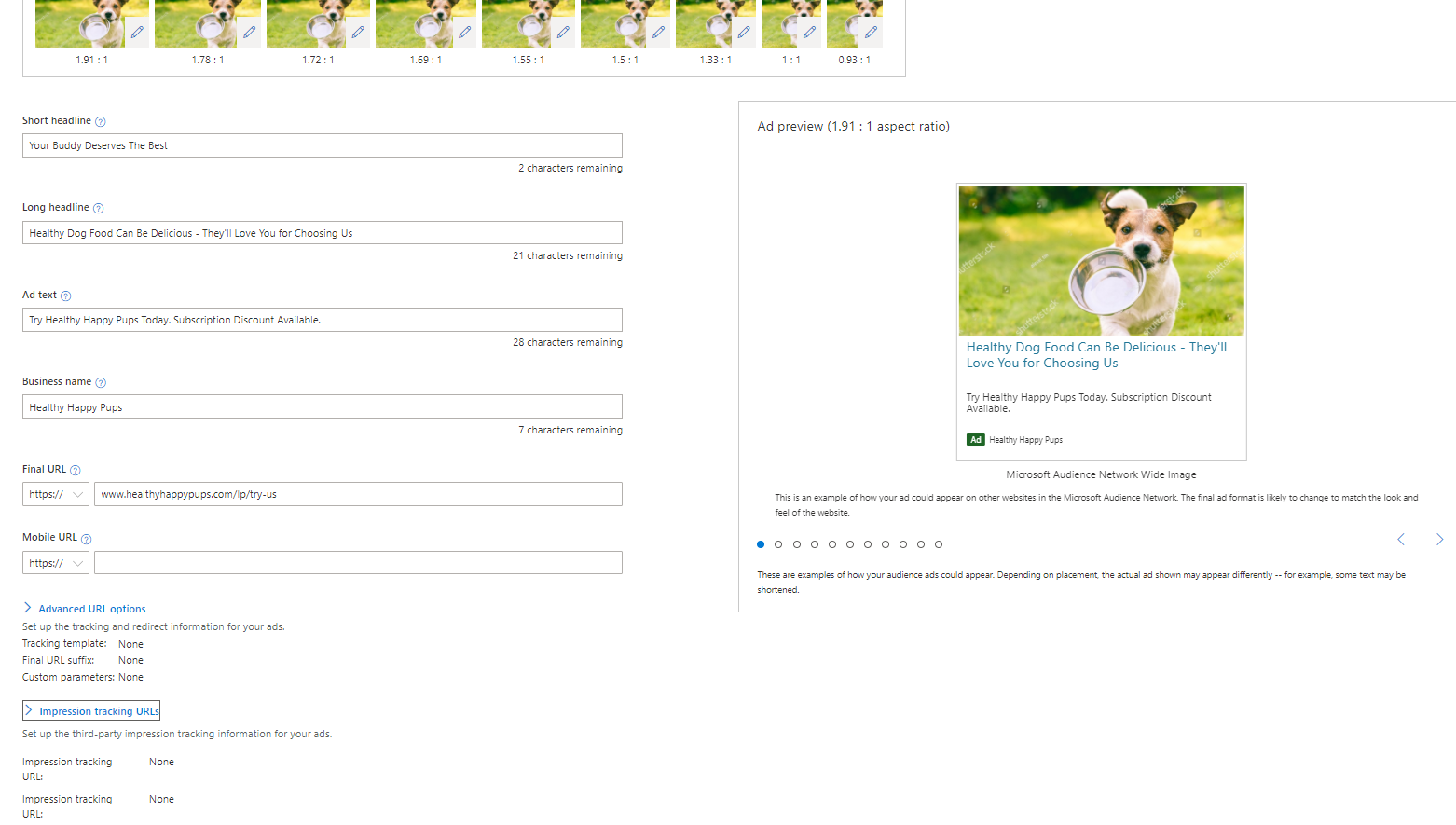Expand Advanced URL options section

click(91, 609)
